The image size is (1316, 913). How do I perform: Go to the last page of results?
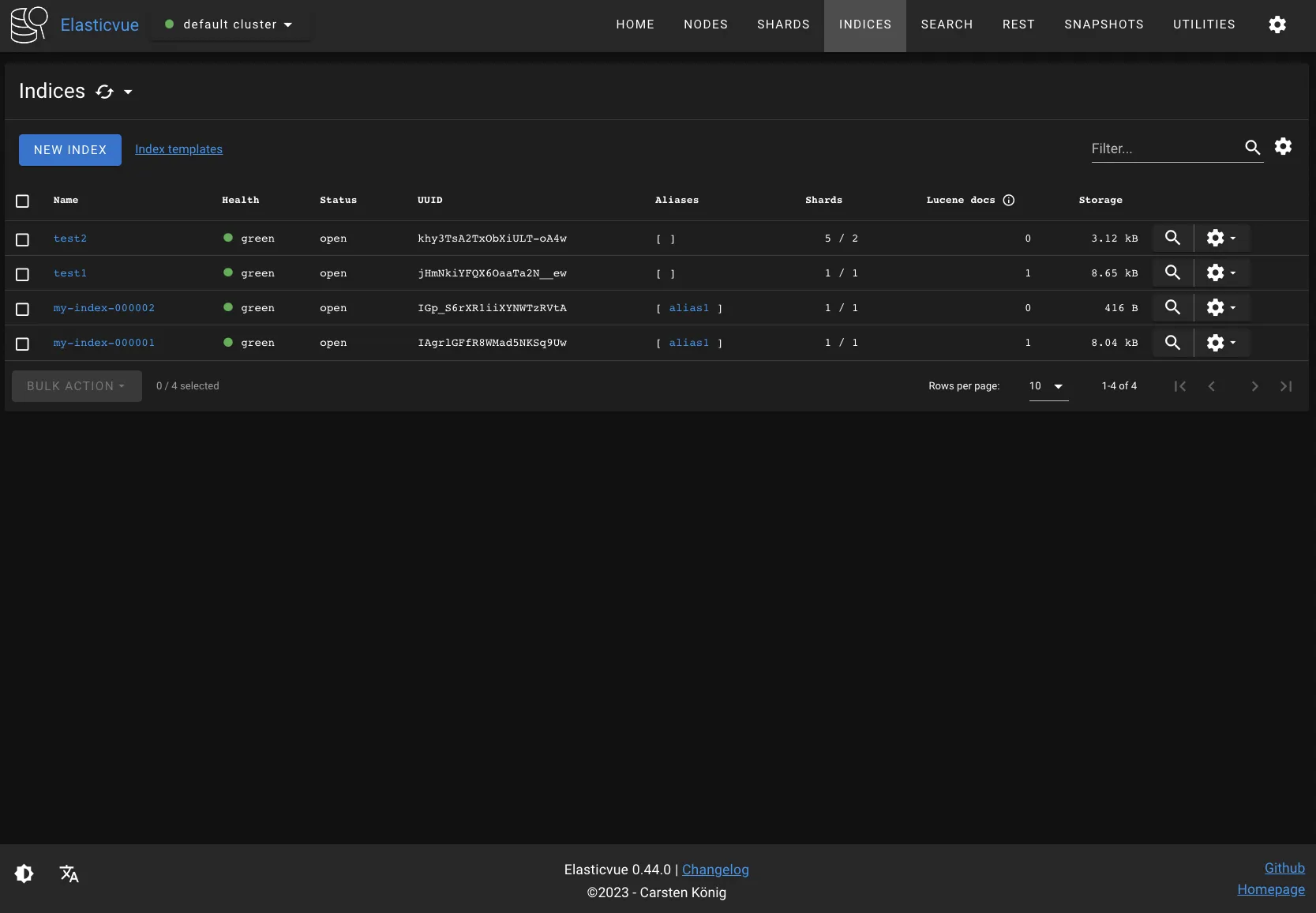point(1286,386)
